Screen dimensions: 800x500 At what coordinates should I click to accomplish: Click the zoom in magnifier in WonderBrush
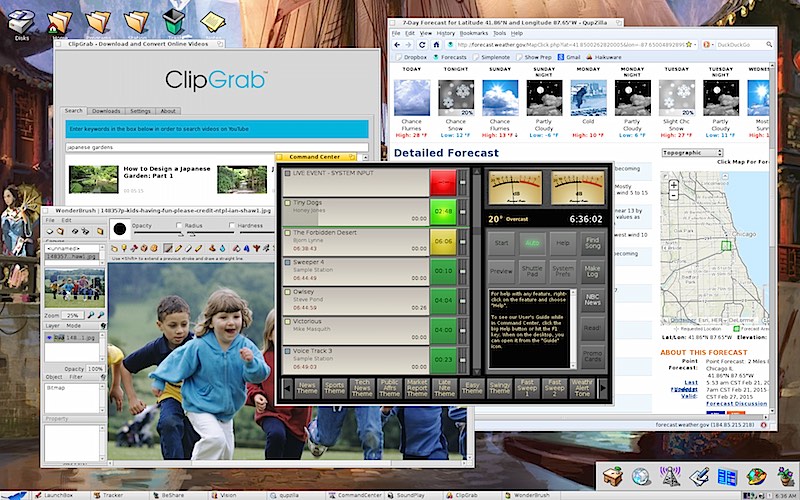91,315
